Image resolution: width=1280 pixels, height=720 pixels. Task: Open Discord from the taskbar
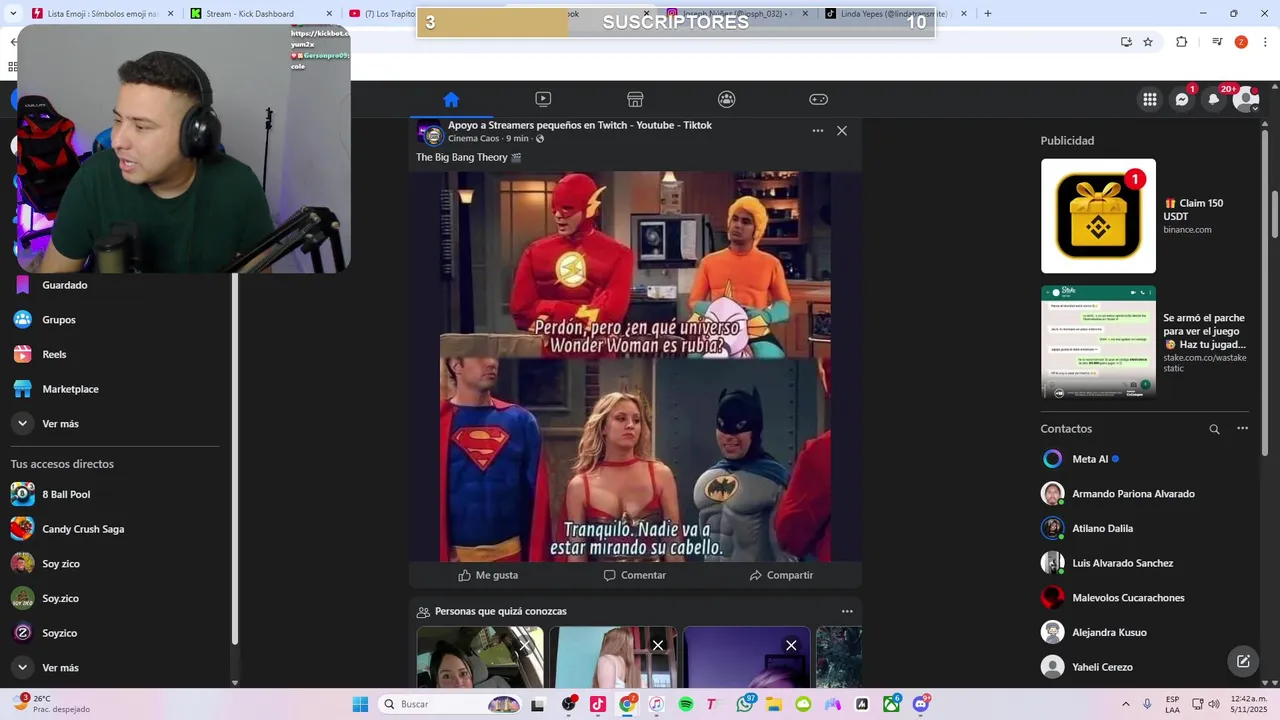pyautogui.click(x=921, y=704)
